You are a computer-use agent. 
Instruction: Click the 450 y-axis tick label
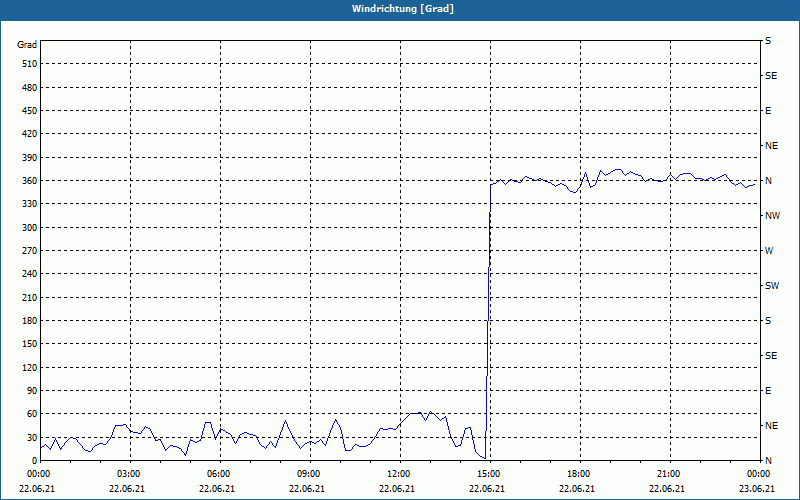[29, 111]
